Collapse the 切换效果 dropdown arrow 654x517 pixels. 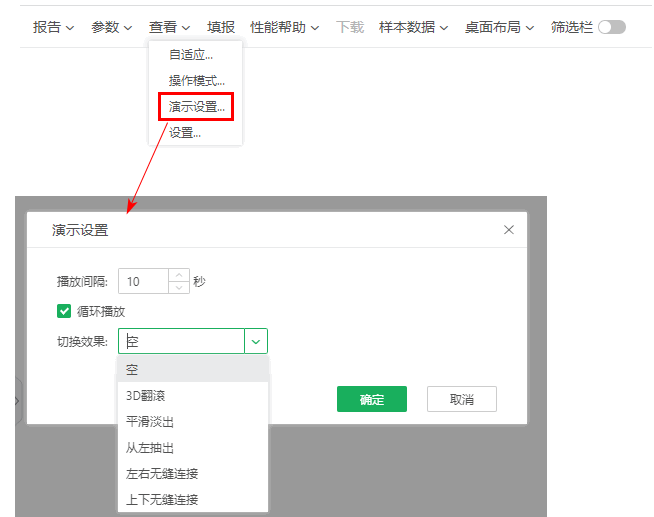(256, 341)
